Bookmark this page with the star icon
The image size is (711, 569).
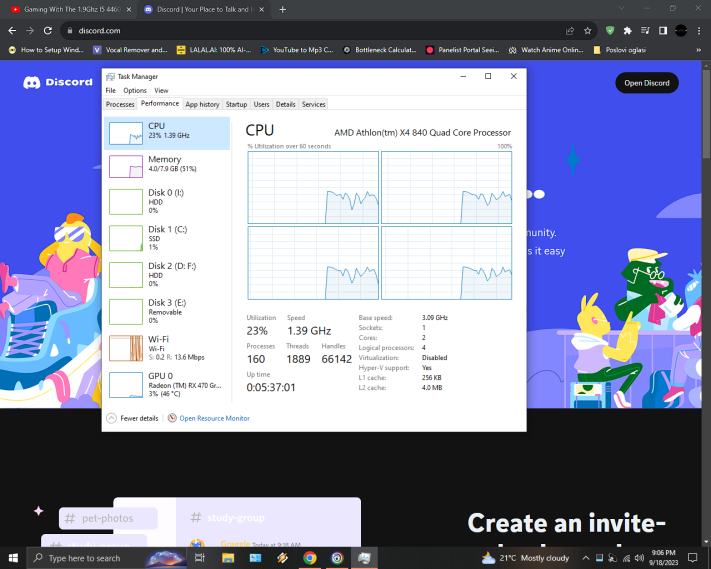click(588, 31)
